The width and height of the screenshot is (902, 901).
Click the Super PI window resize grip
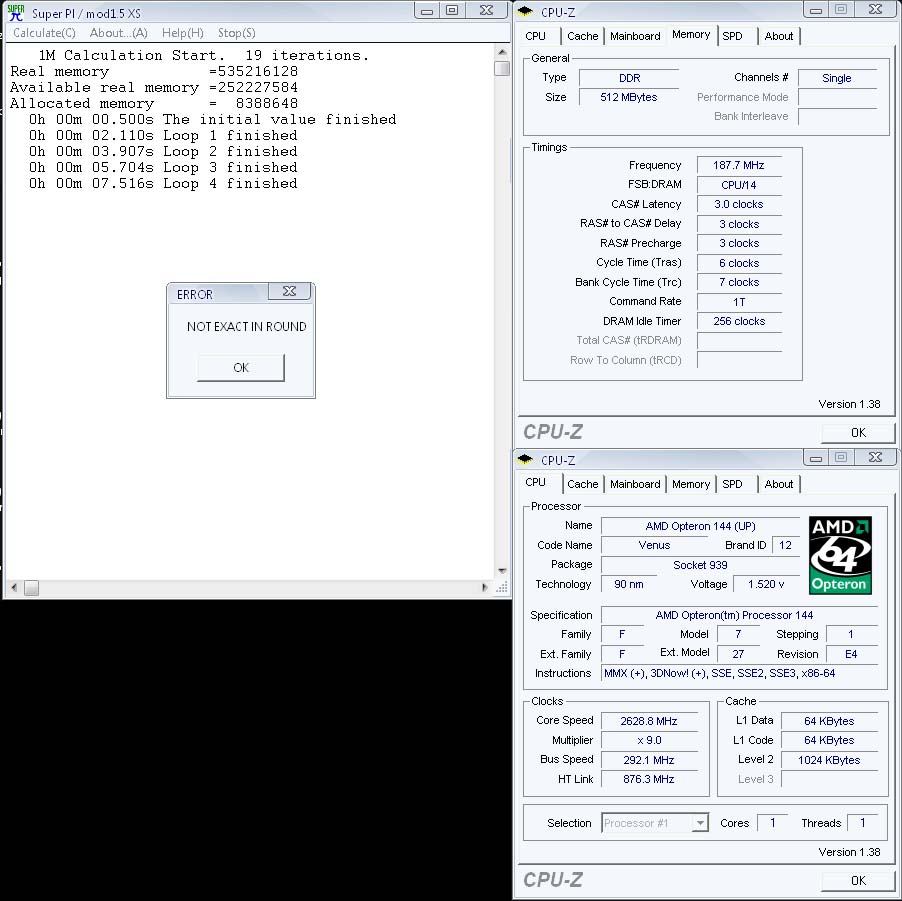[x=502, y=587]
